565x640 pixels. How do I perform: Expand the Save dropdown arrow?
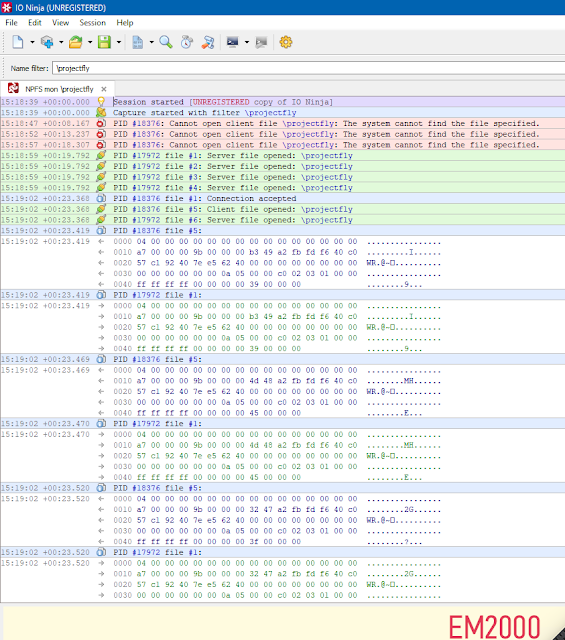point(119,42)
